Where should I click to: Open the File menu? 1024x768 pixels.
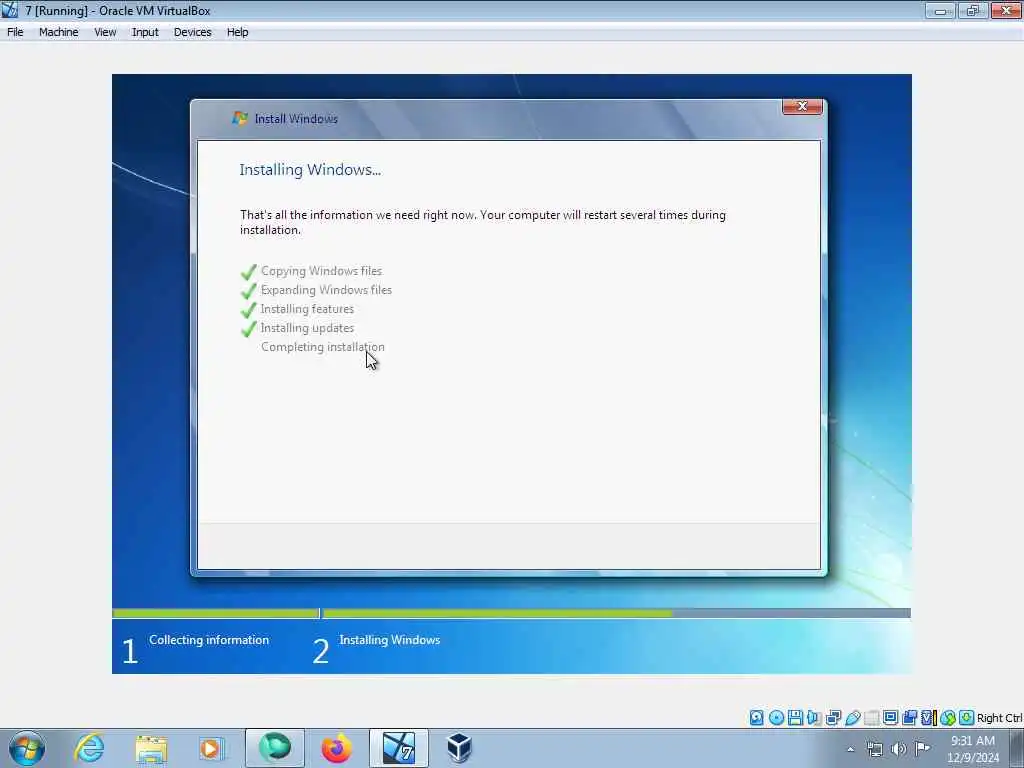(15, 32)
